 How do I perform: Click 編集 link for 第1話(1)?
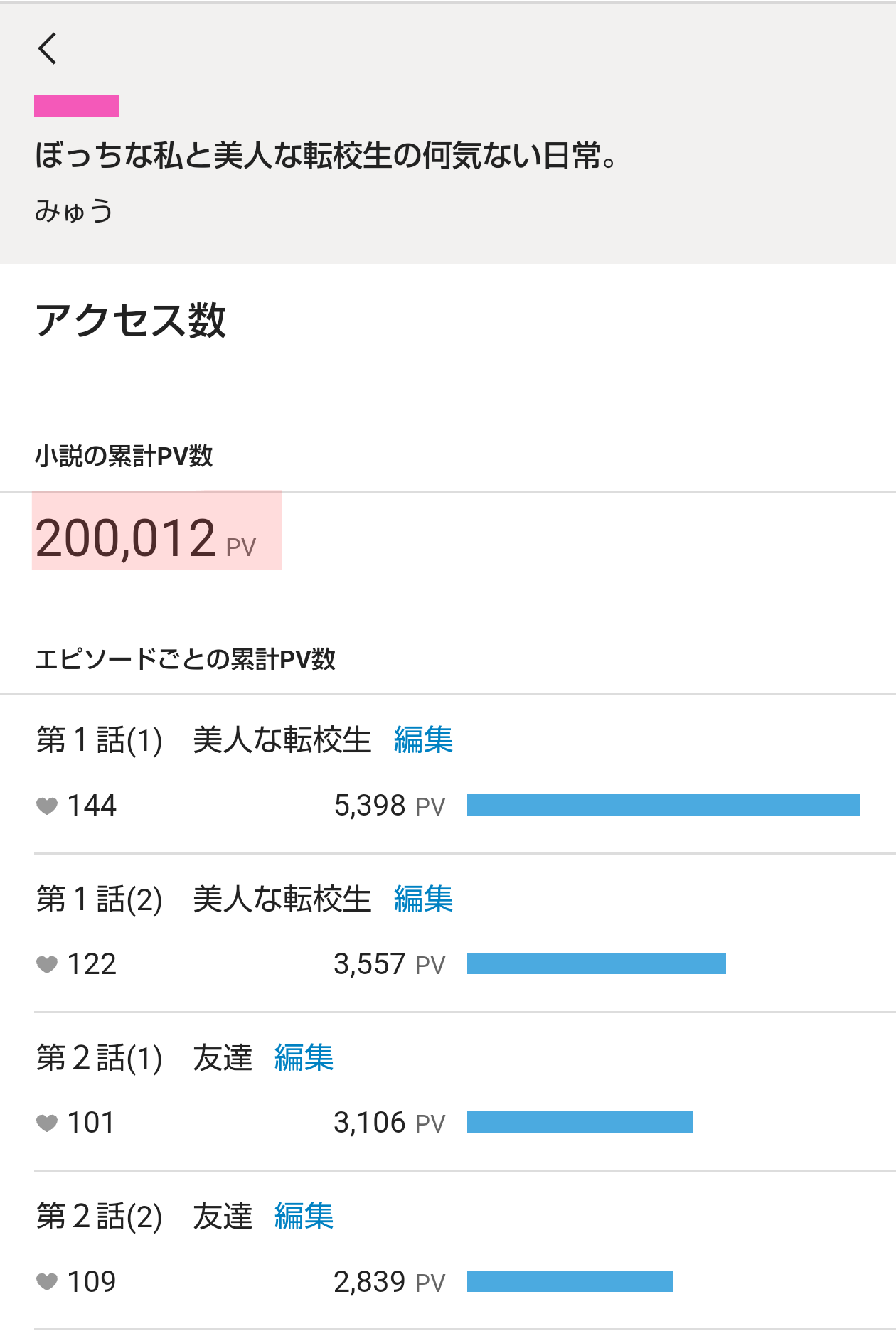423,740
